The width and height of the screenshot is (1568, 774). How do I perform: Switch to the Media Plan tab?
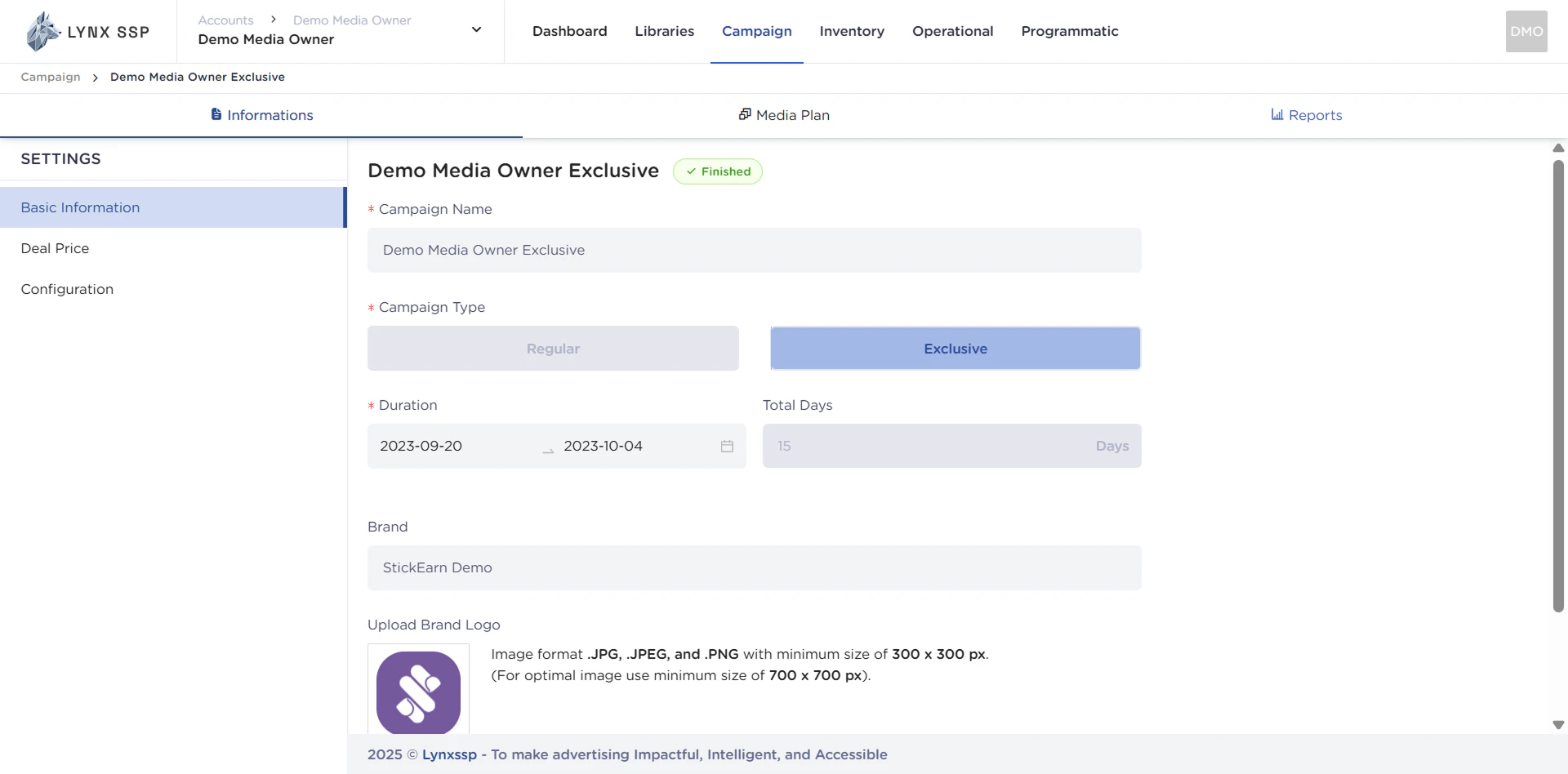(x=783, y=115)
